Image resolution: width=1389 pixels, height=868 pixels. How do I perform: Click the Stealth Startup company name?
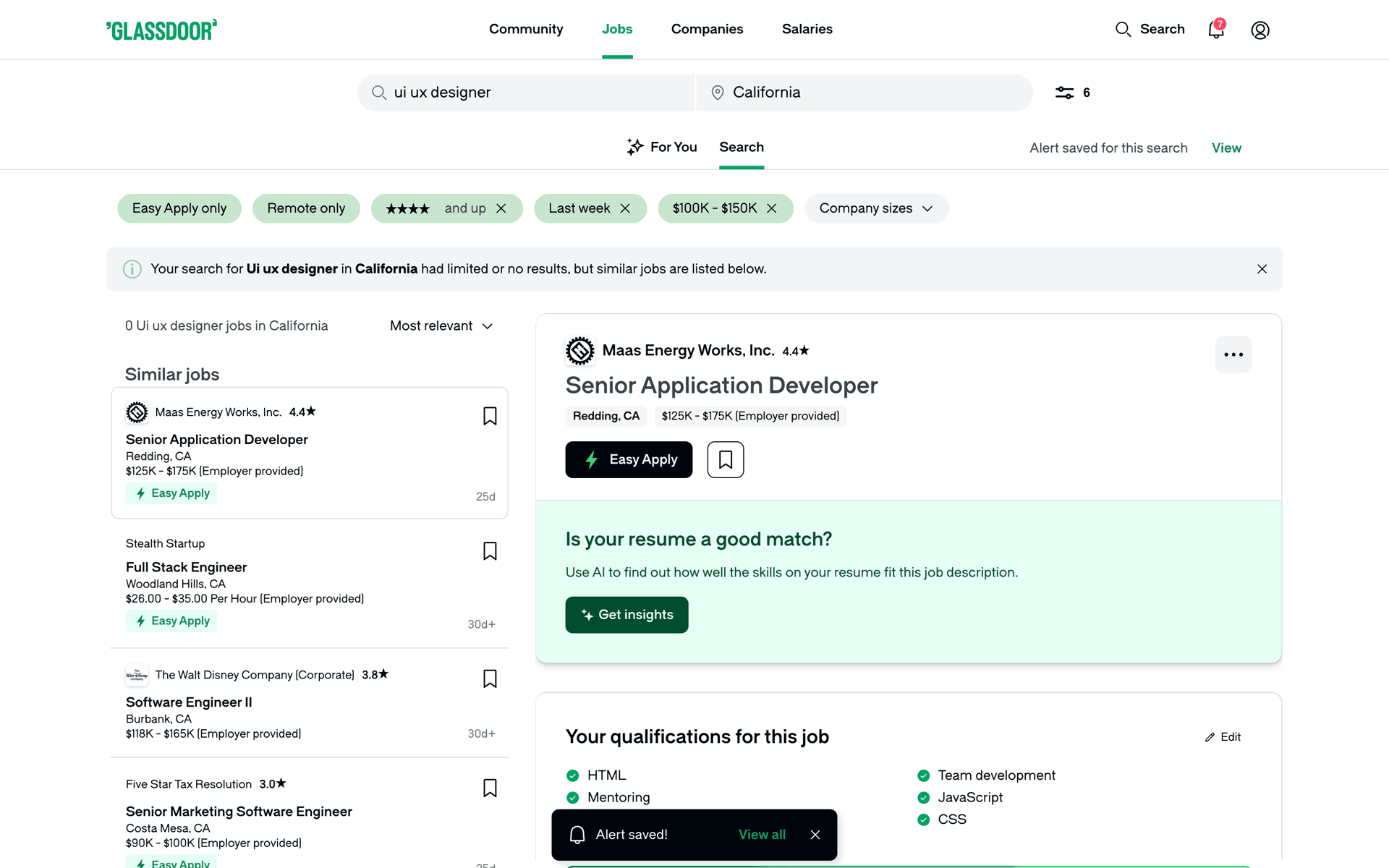click(165, 543)
